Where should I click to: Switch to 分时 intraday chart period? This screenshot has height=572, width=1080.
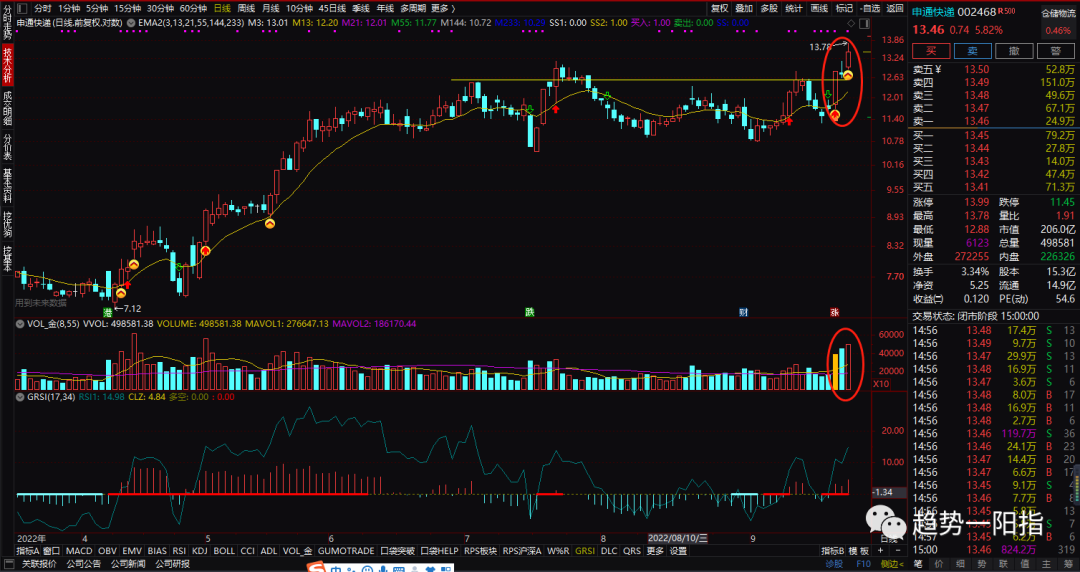pos(43,8)
